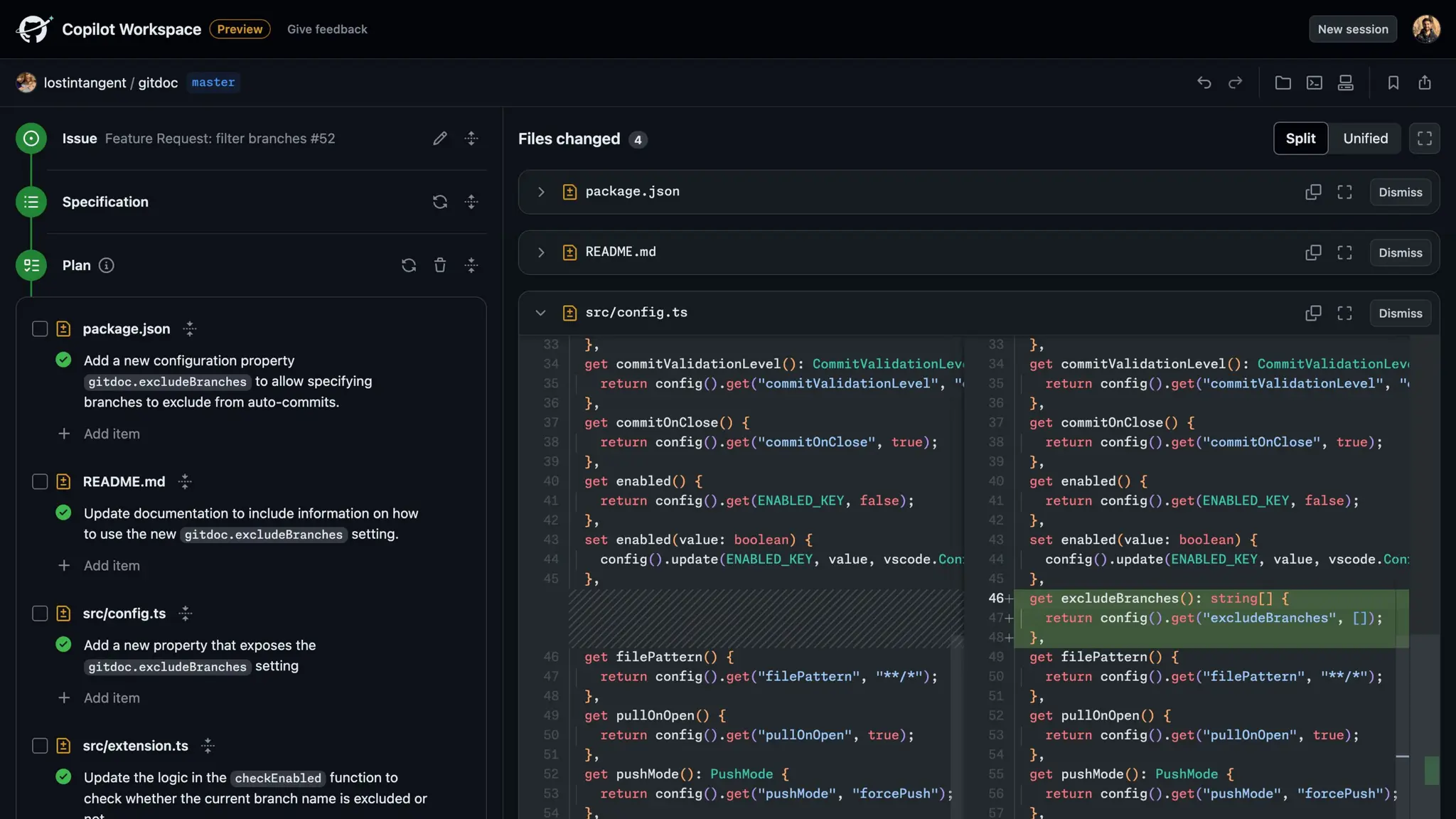This screenshot has width=1456, height=819.
Task: Regenerate the Specification with refresh icon
Action: pyautogui.click(x=440, y=202)
